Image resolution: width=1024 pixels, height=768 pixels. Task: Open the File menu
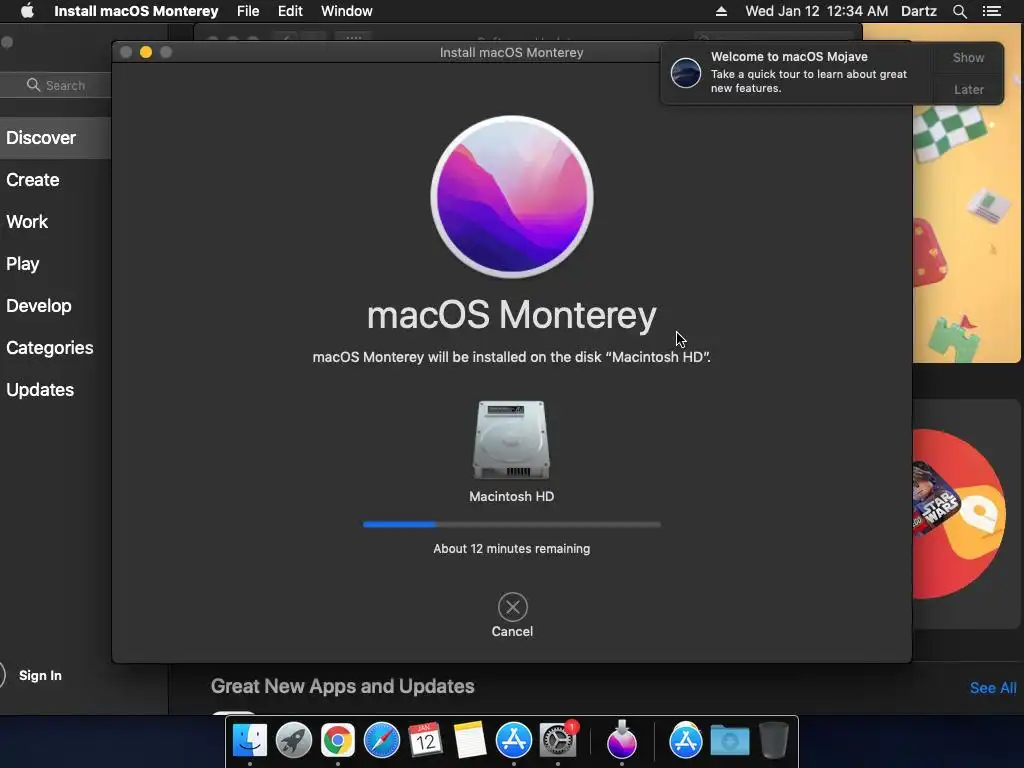click(x=248, y=11)
